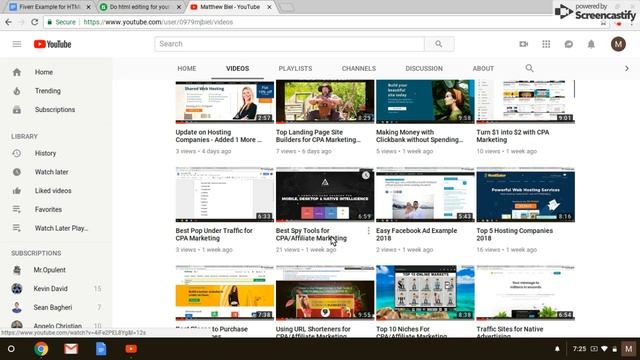
Task: Open the account avatar M menu
Action: (618, 44)
